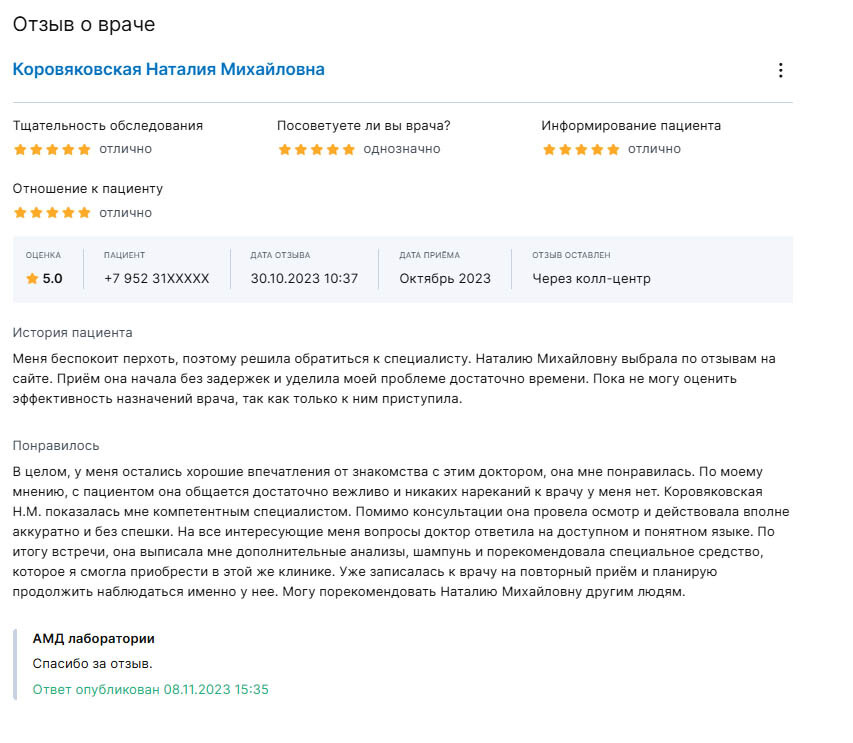Image resolution: width=853 pixels, height=743 pixels.
Task: Click the first star under "Отношение к пациенту"
Action: (20, 212)
